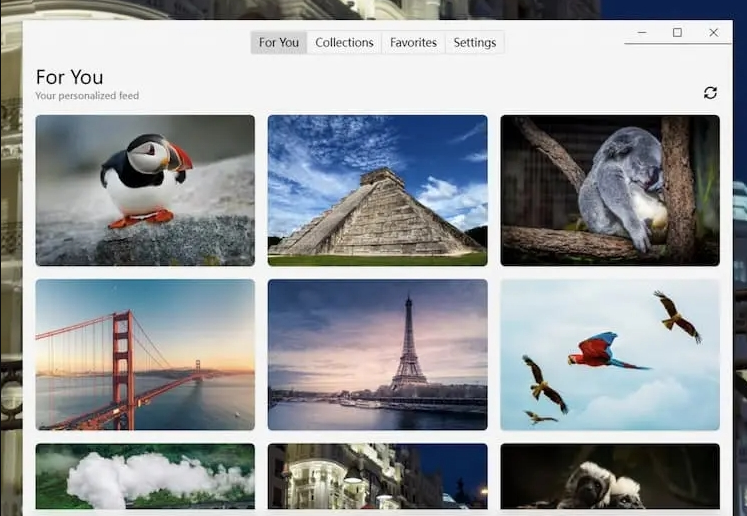Pick the Golden Gate Bridge wallpaper
The image size is (747, 516).
point(145,354)
